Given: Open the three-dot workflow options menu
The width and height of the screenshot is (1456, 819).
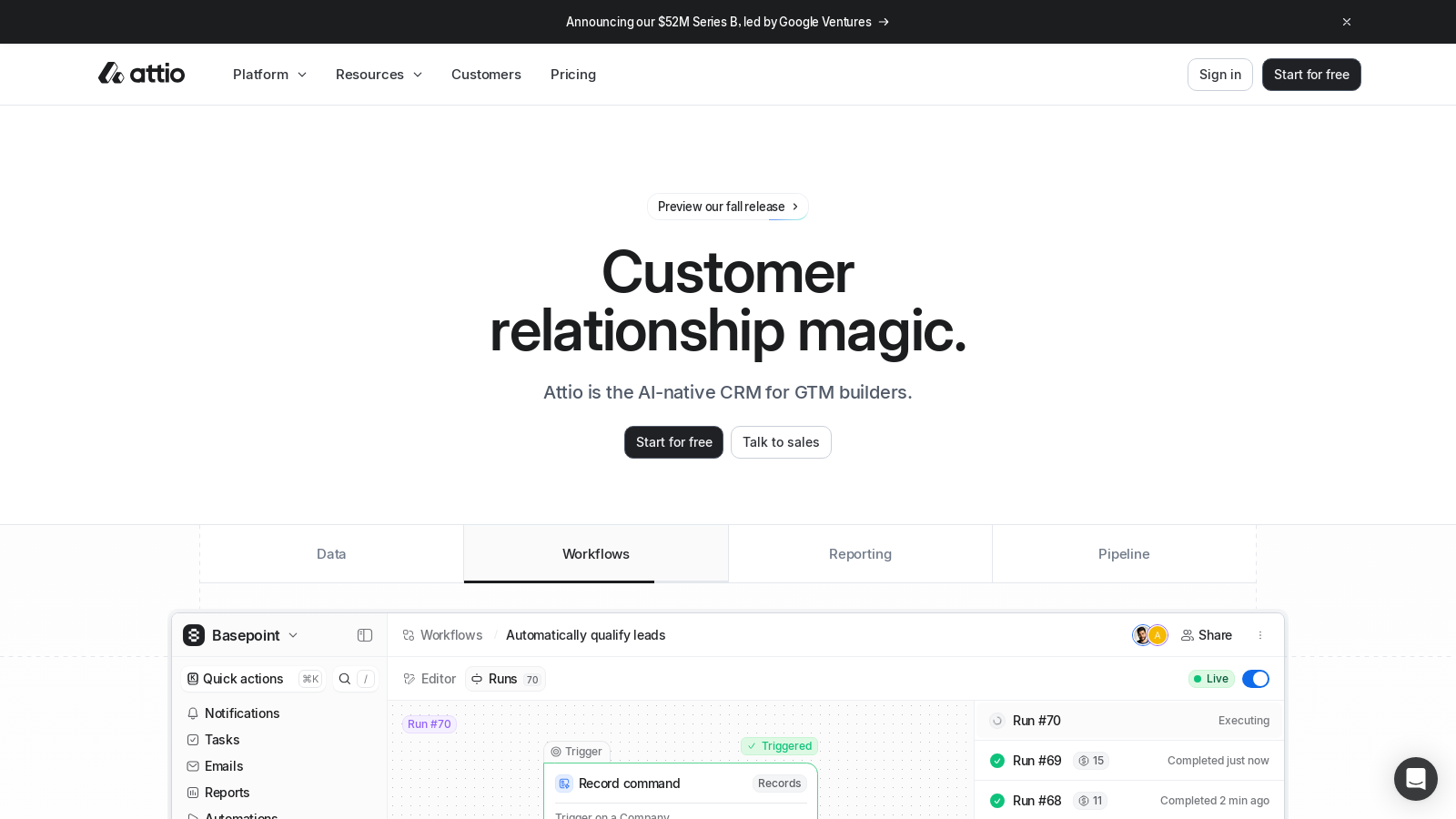Looking at the screenshot, I should pos(1260,635).
